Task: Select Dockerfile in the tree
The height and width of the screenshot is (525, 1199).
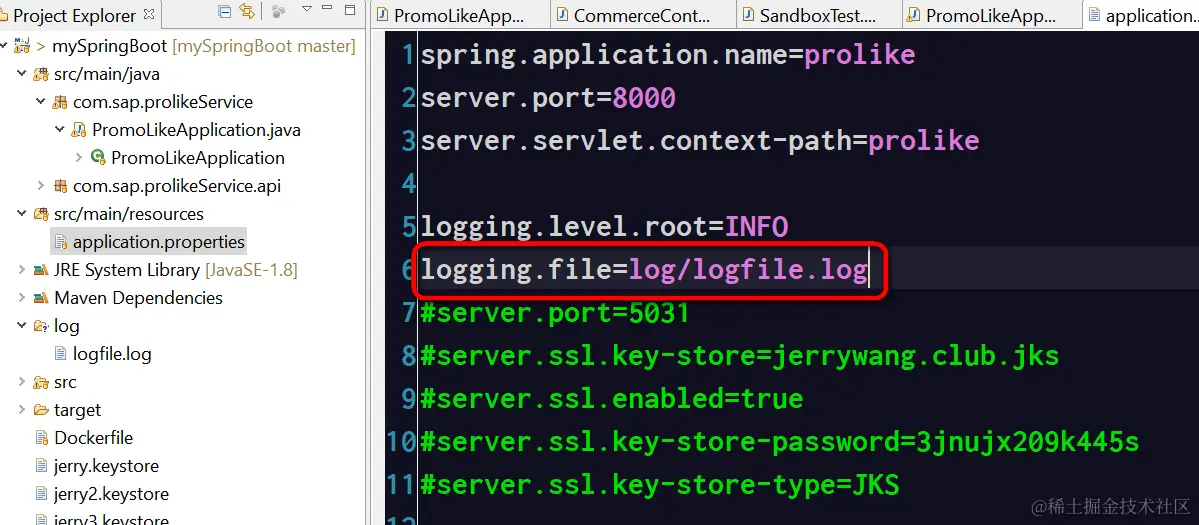Action: 93,438
